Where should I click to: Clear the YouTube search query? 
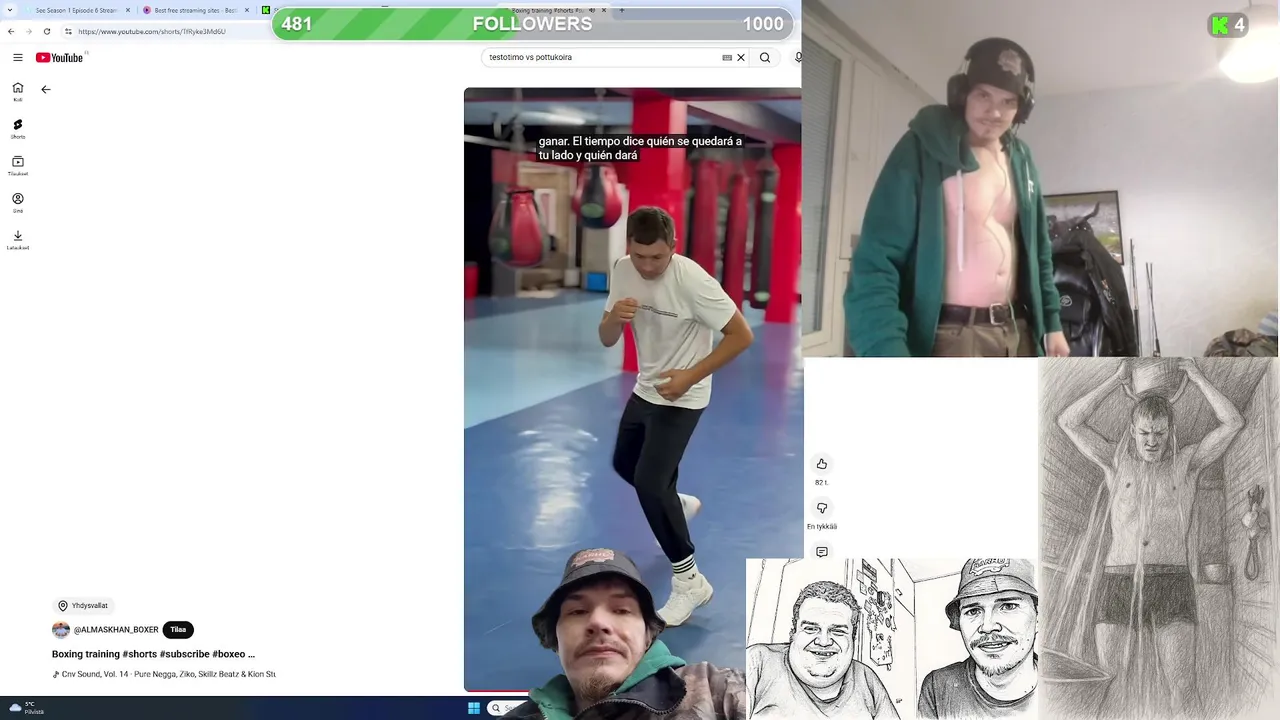pyautogui.click(x=741, y=58)
